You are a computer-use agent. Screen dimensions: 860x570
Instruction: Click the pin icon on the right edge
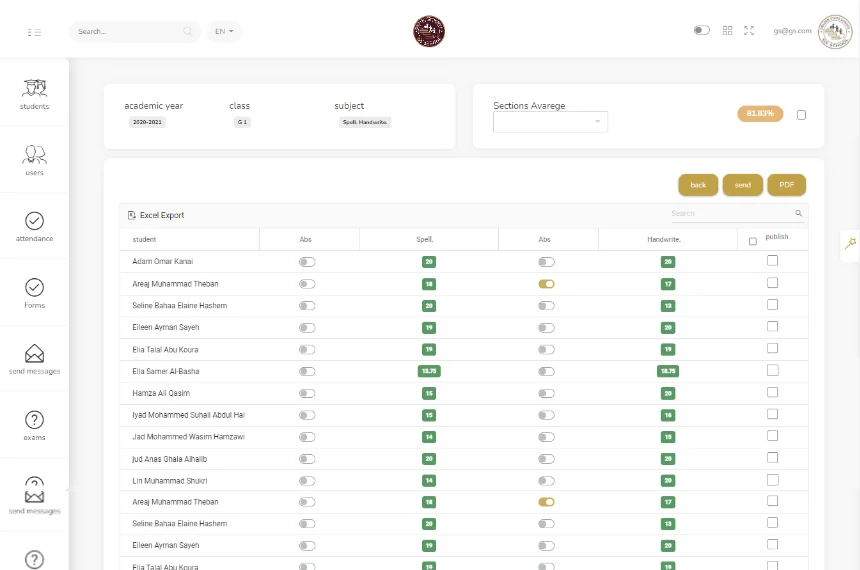851,243
